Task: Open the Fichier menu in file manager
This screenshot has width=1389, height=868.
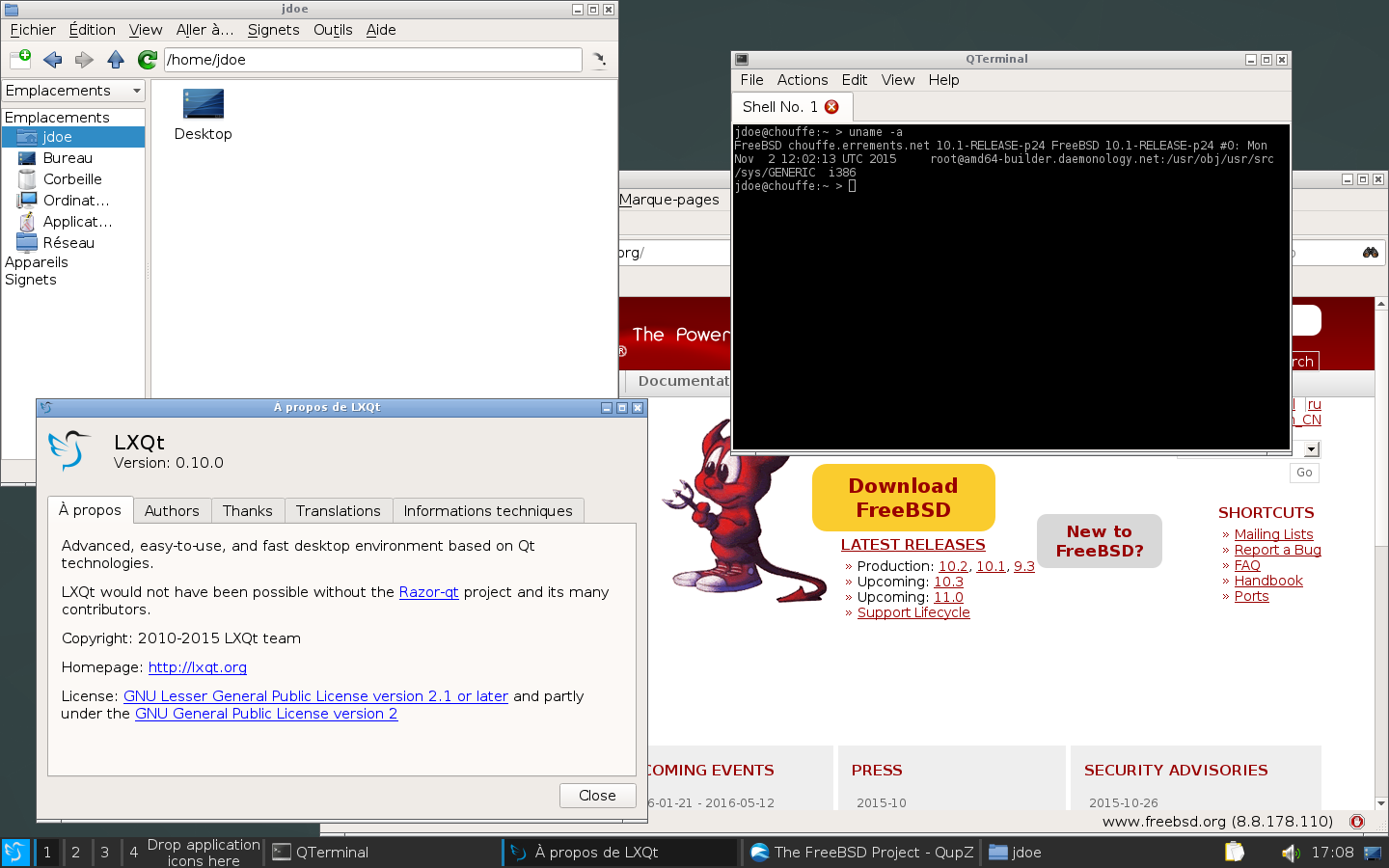Action: pos(33,30)
